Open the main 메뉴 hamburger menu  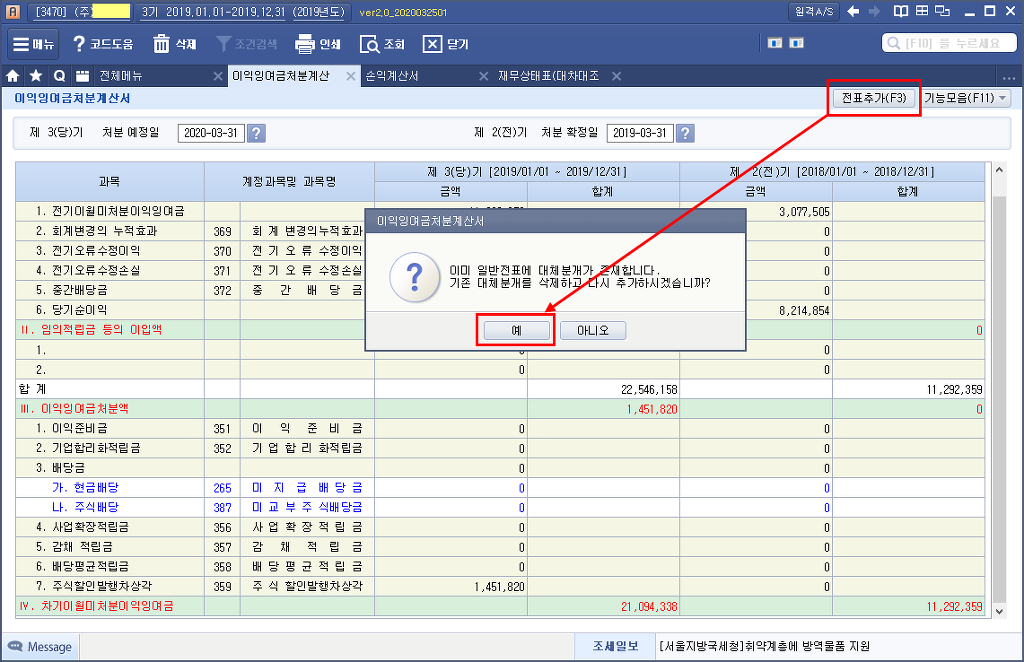(x=34, y=44)
